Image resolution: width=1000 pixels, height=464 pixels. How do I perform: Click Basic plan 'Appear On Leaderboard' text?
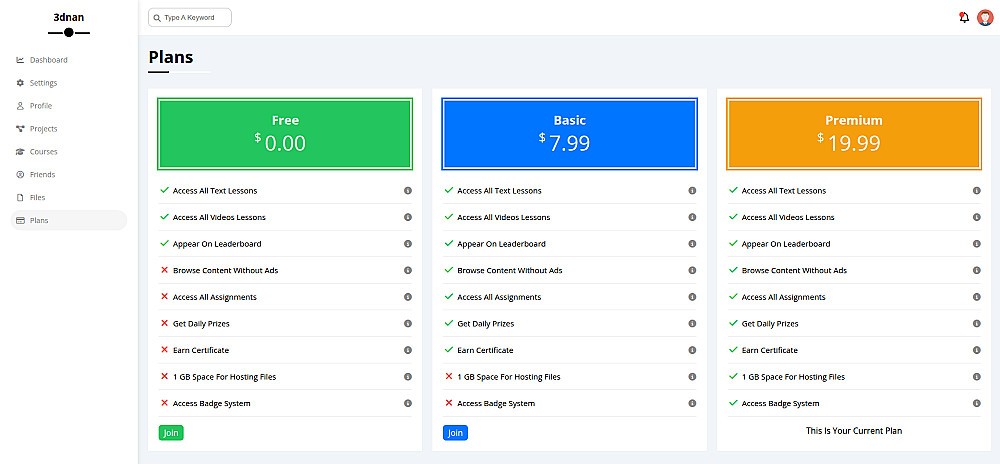coord(501,244)
